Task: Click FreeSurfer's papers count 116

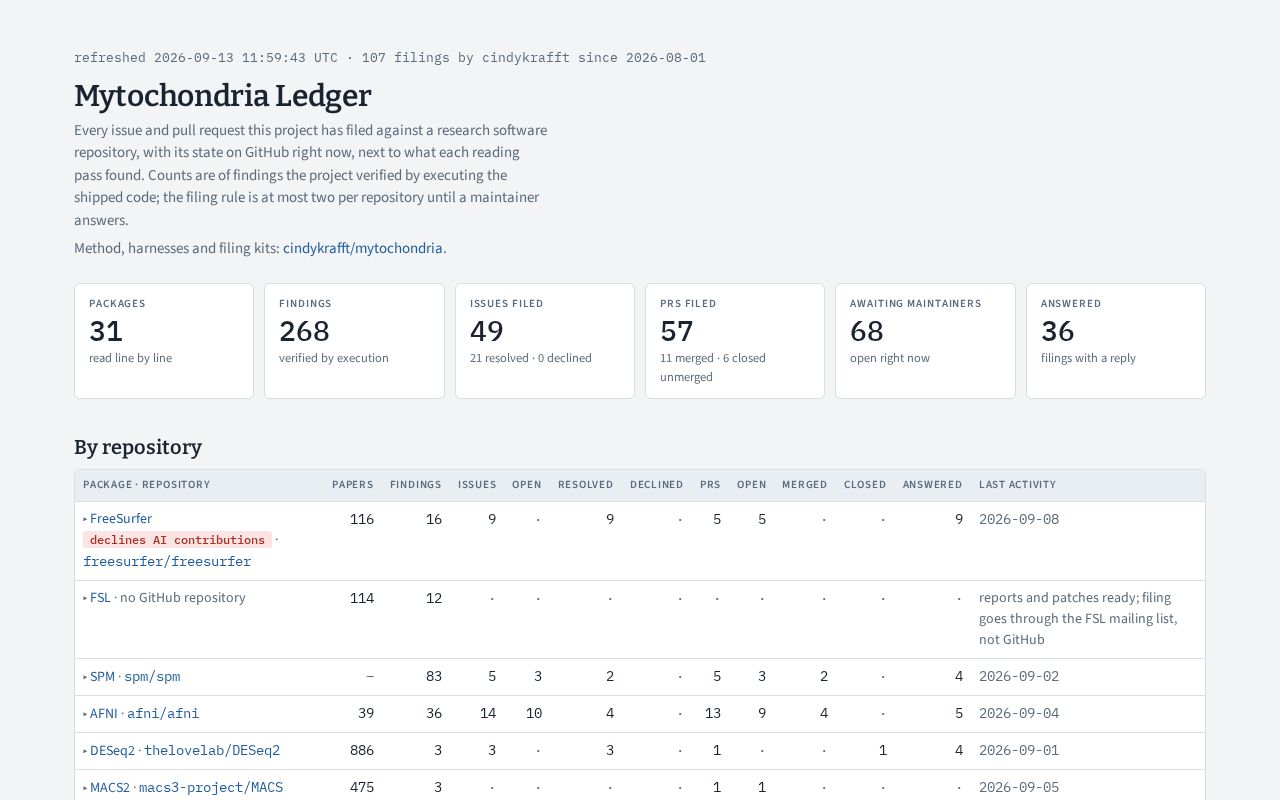Action: click(x=362, y=519)
